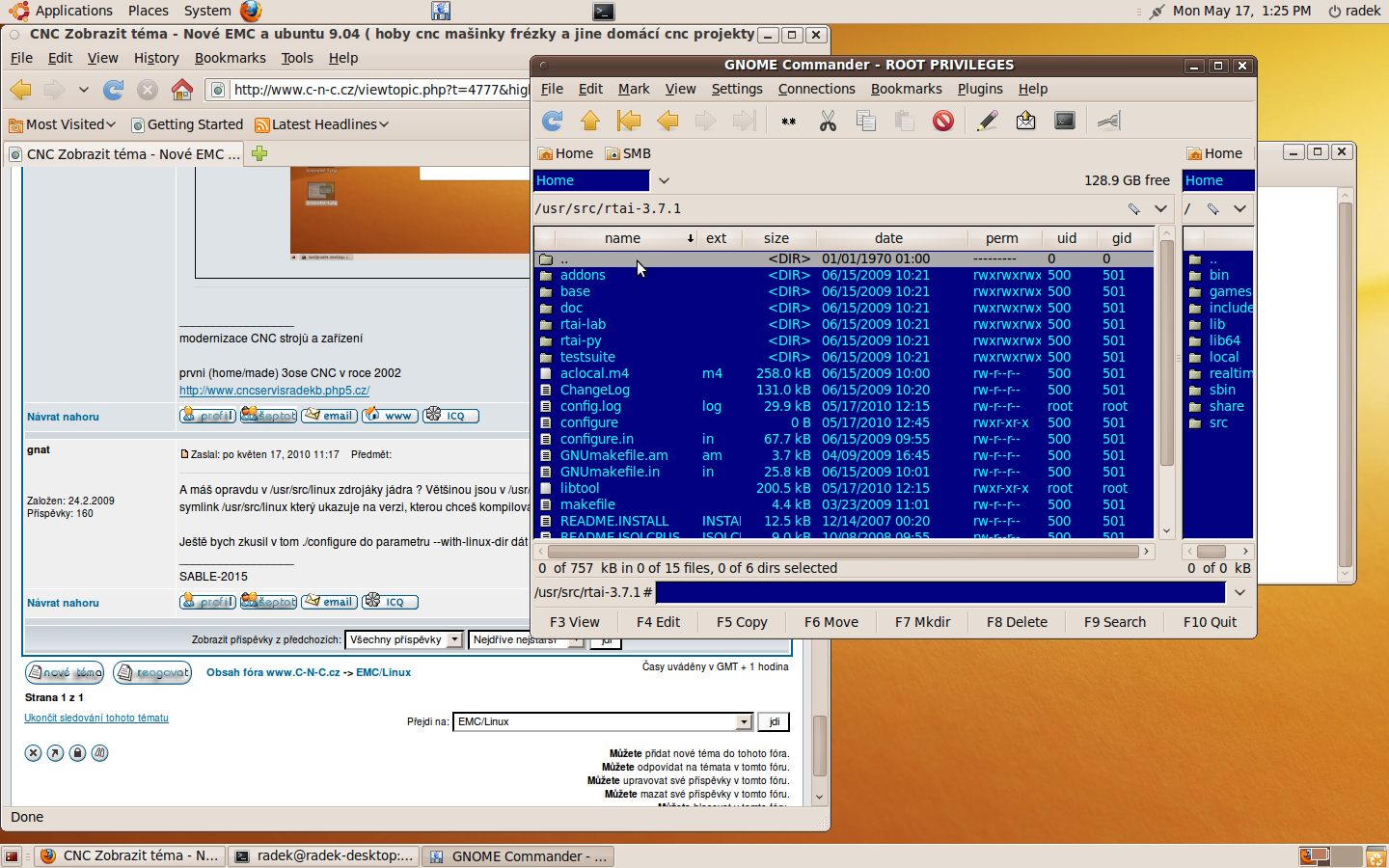Open the Connections menu

[x=816, y=89]
